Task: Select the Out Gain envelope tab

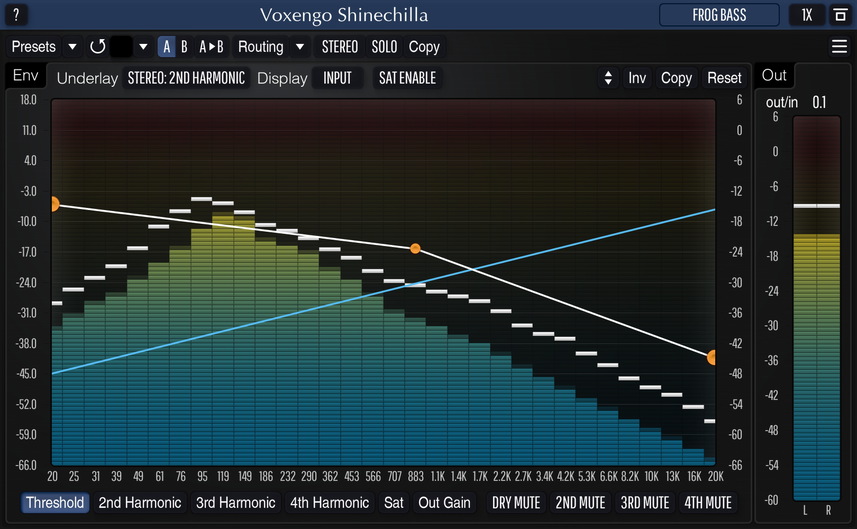Action: pos(444,503)
